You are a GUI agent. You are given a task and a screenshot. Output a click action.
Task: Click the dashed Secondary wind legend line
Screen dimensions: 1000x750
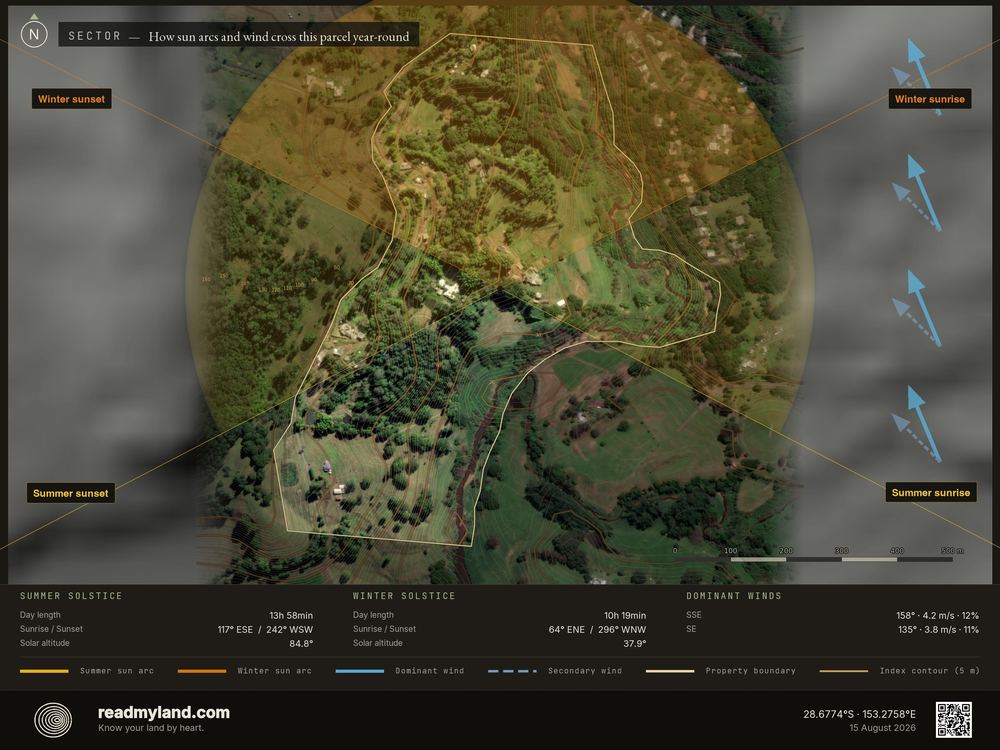tap(512, 671)
